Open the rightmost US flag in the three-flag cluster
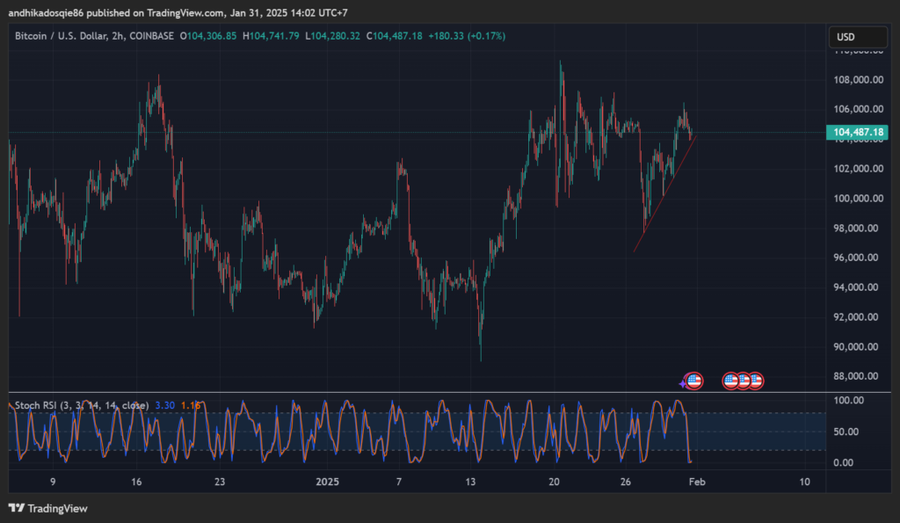The image size is (900, 523). coord(756,381)
